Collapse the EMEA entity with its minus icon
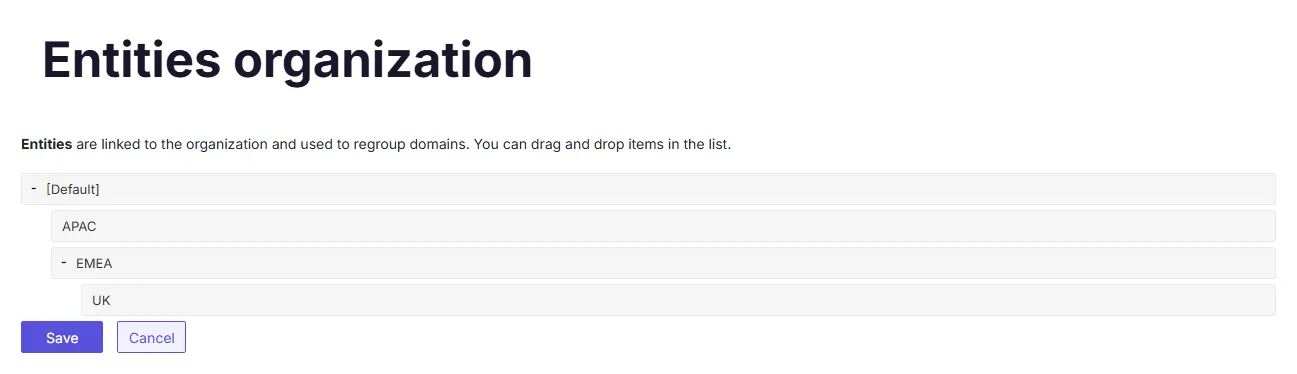 (x=64, y=262)
